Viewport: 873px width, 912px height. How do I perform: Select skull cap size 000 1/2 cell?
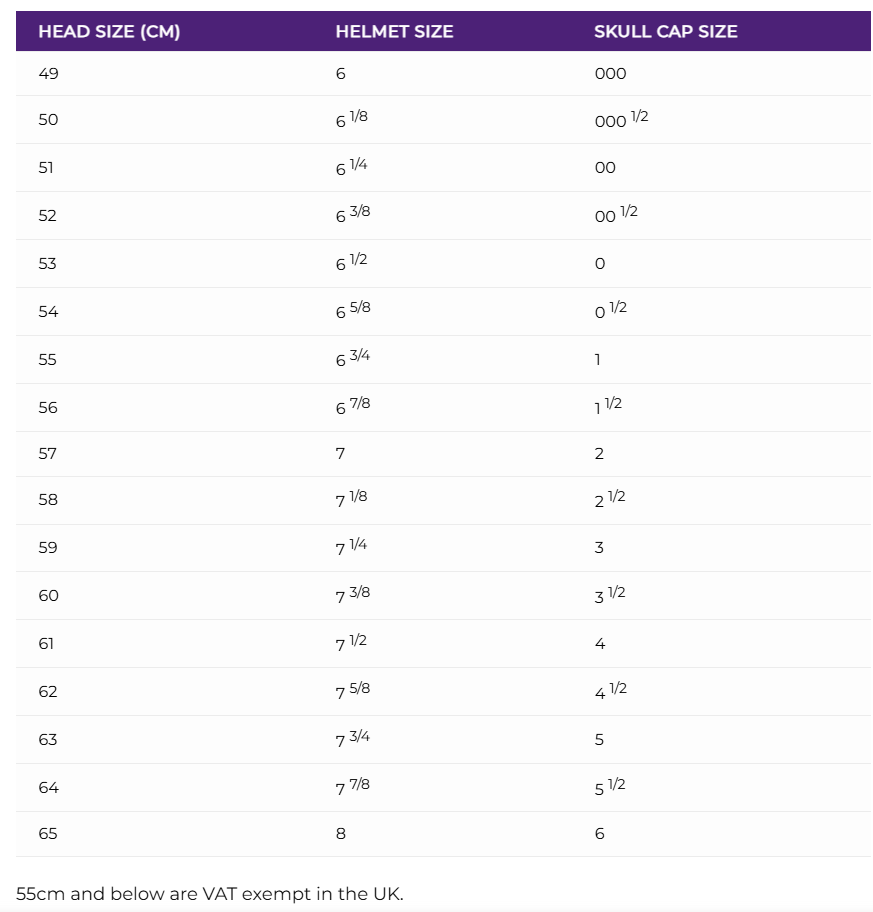[621, 119]
